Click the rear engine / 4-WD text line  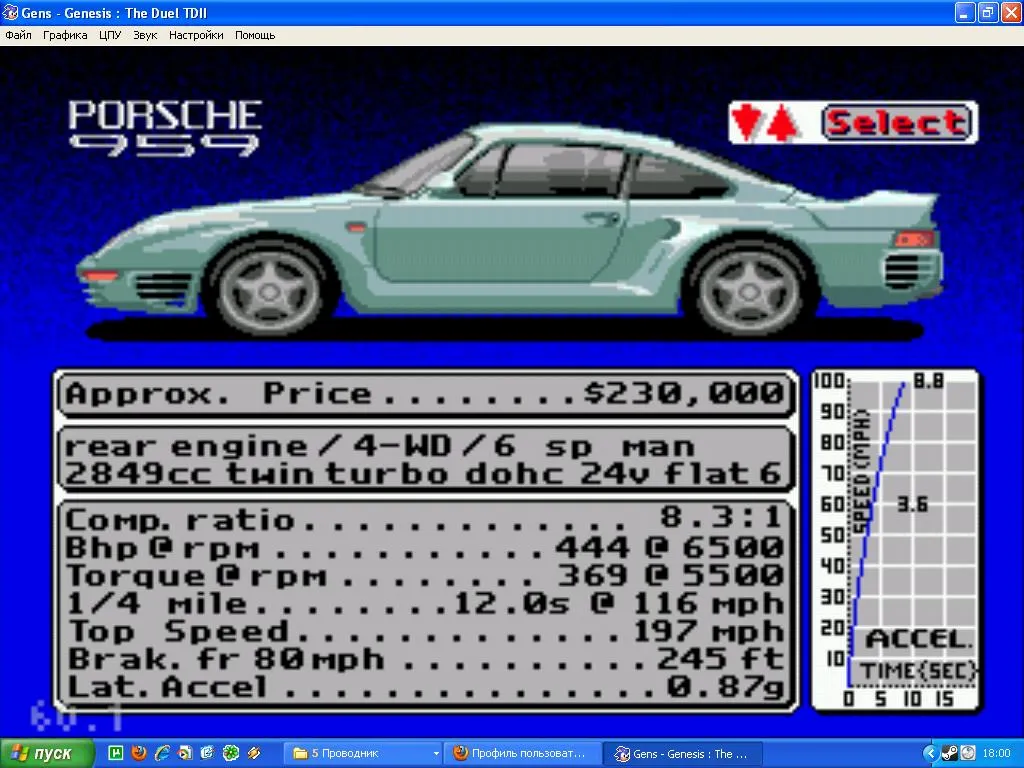point(379,447)
